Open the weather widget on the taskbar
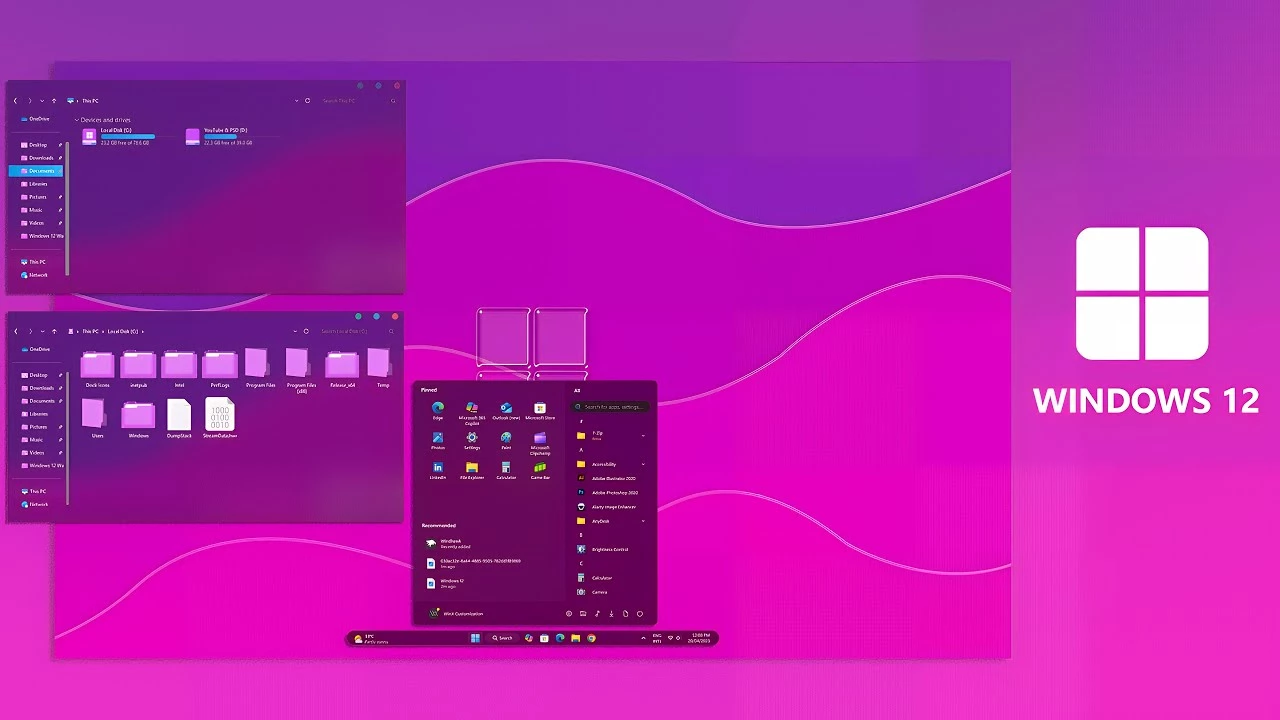This screenshot has height=720, width=1280. (x=371, y=638)
